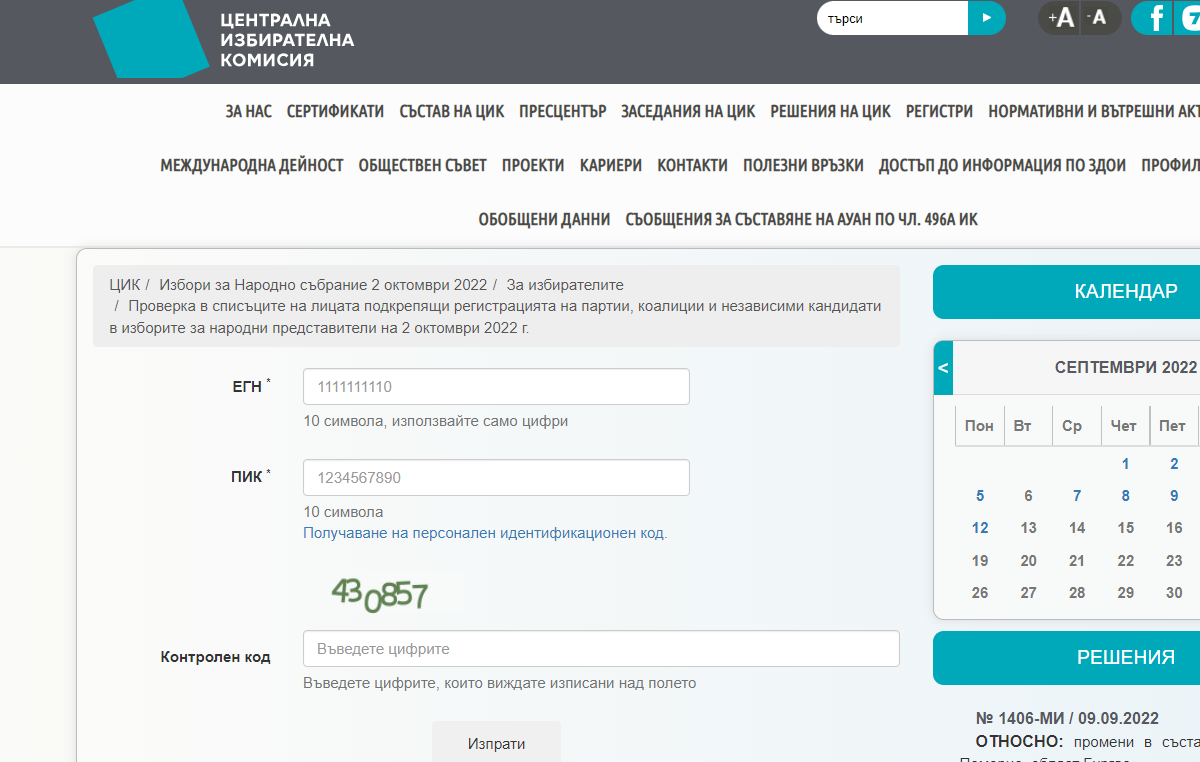Screen dimensions: 1200x762
Task: Open ДОСТЪП ДО ИНФОРМАЦИЯ ПО ЗДОИ menu
Action: (1002, 166)
